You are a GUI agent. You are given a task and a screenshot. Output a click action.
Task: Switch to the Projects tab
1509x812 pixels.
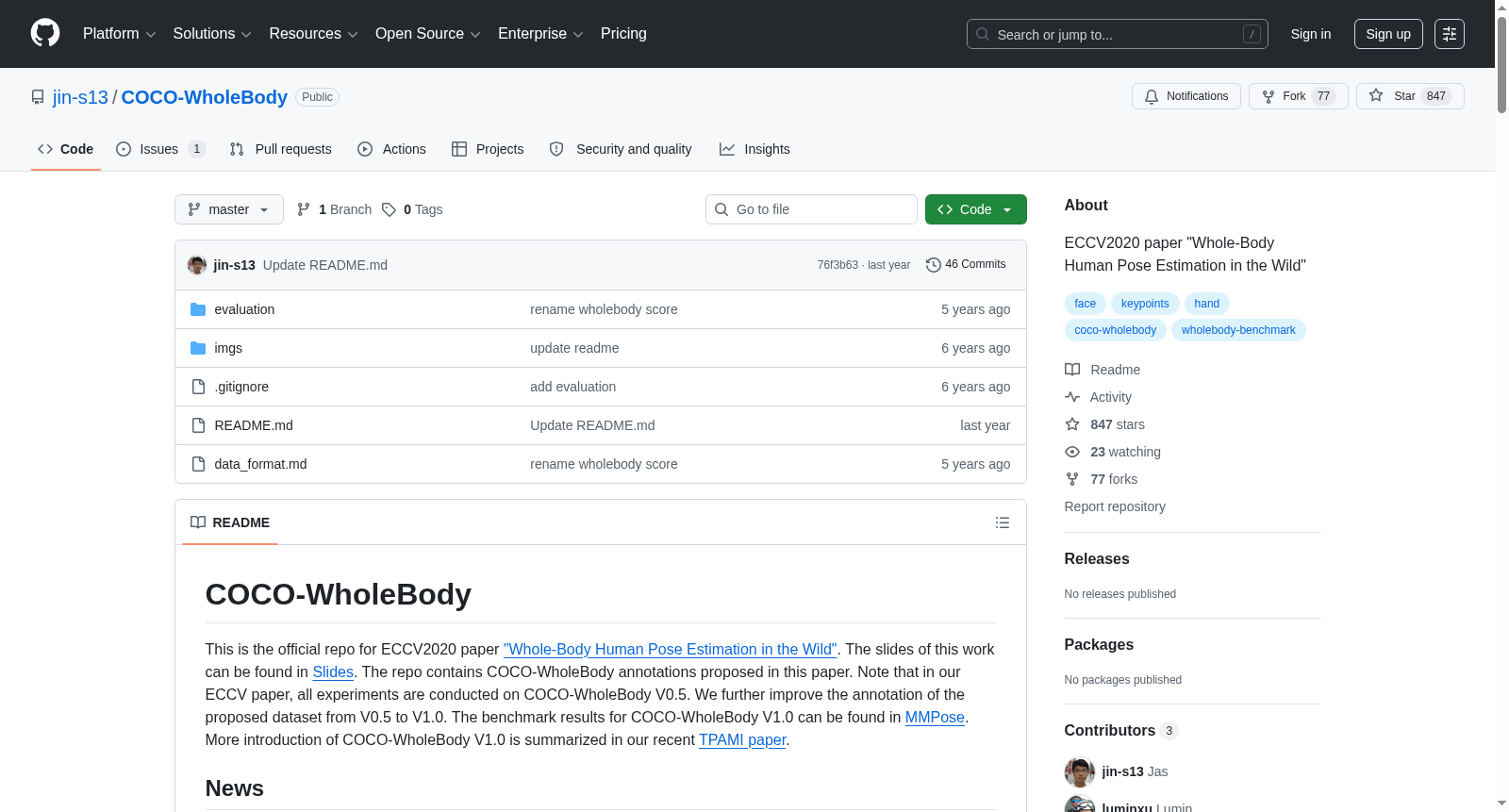click(x=488, y=149)
